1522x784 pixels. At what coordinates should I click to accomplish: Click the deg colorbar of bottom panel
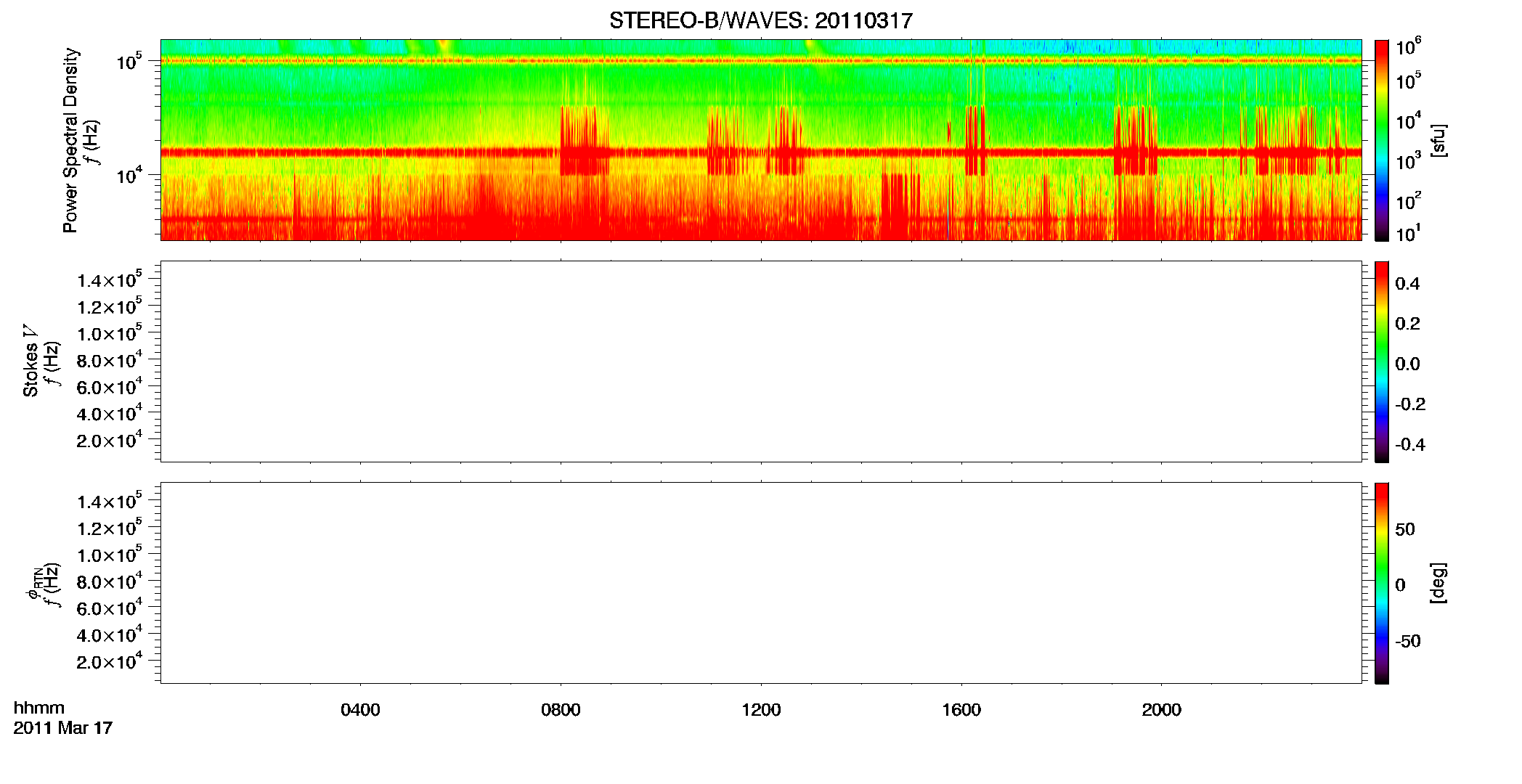click(x=1382, y=583)
